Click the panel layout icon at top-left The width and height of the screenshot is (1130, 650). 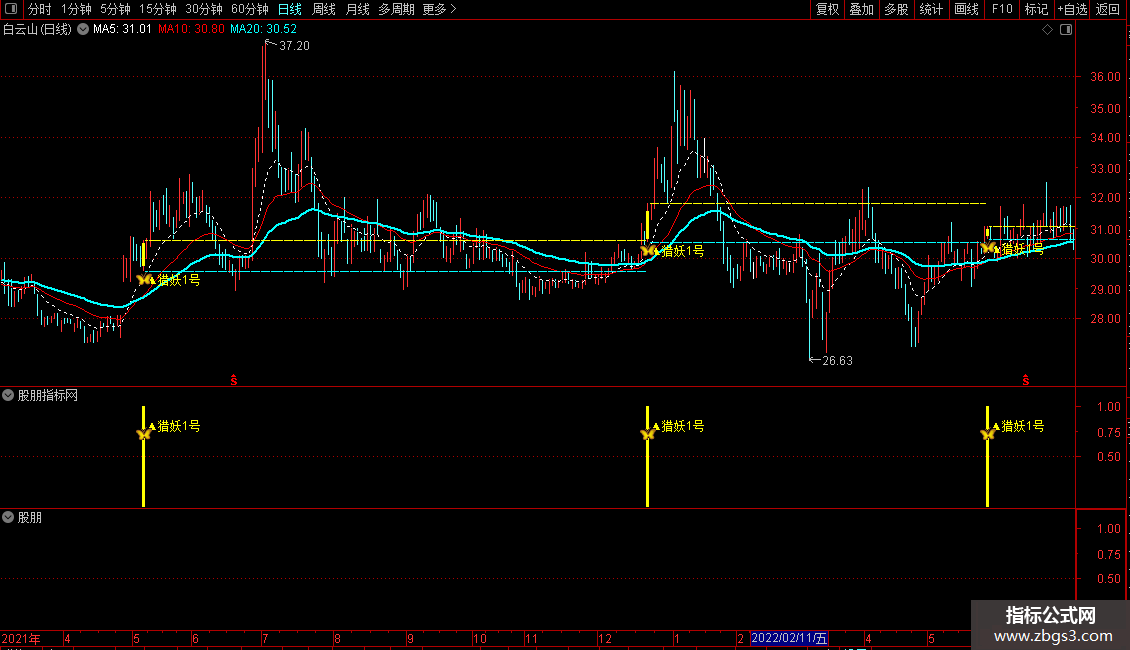[x=11, y=9]
